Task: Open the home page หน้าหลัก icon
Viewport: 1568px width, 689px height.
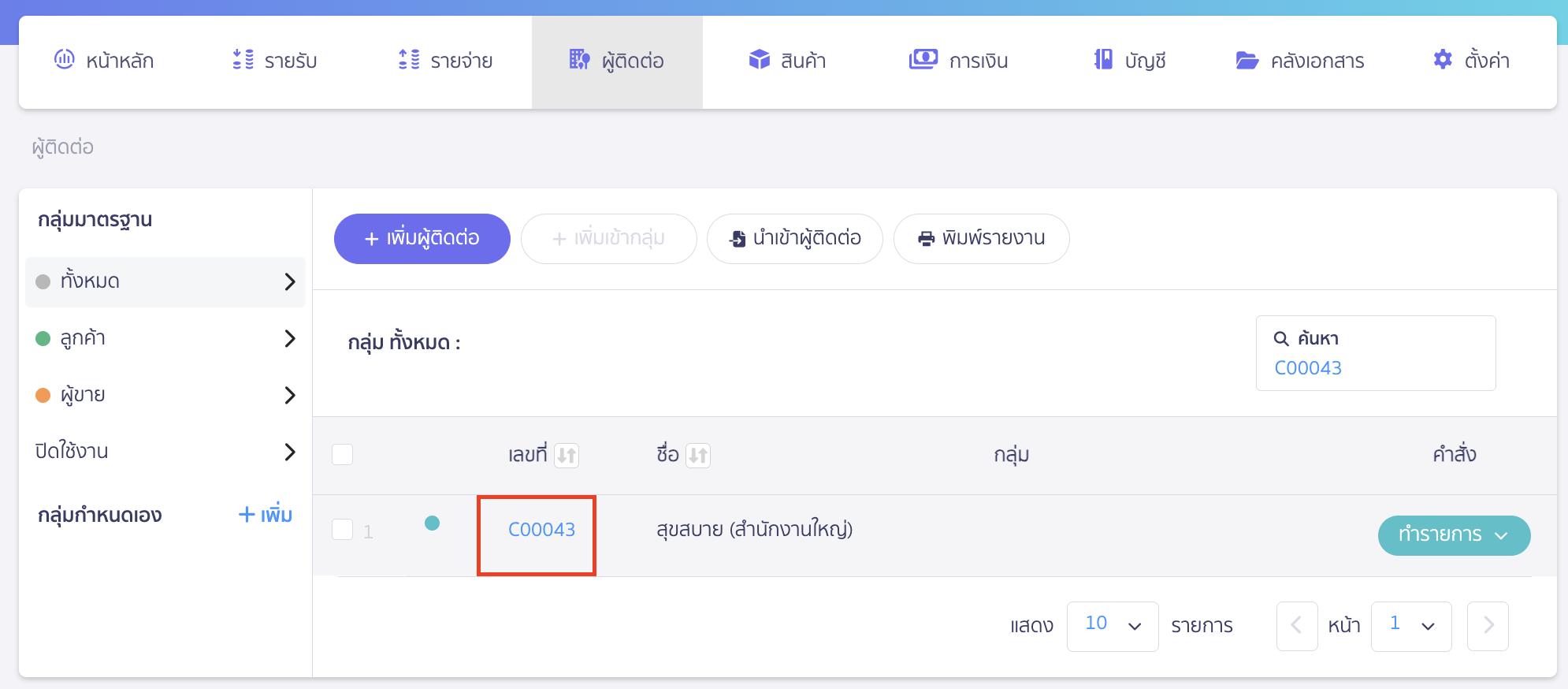Action: [65, 60]
